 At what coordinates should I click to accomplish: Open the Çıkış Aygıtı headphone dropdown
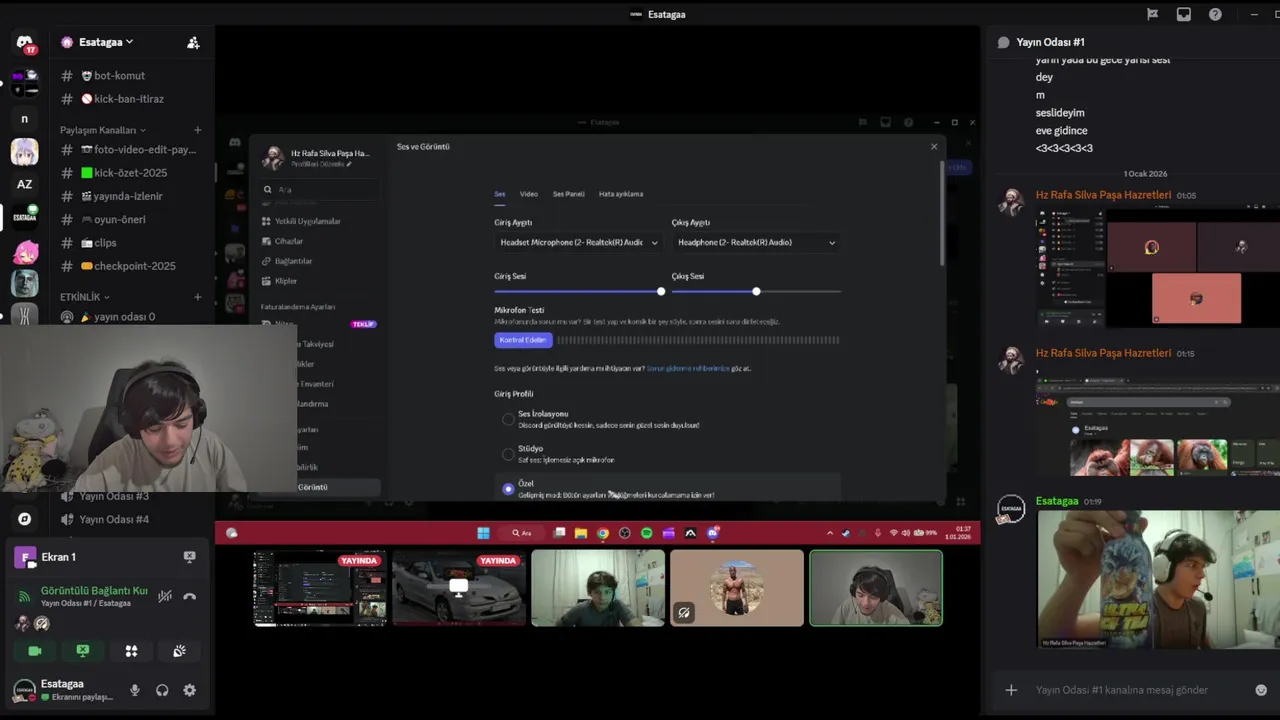756,242
